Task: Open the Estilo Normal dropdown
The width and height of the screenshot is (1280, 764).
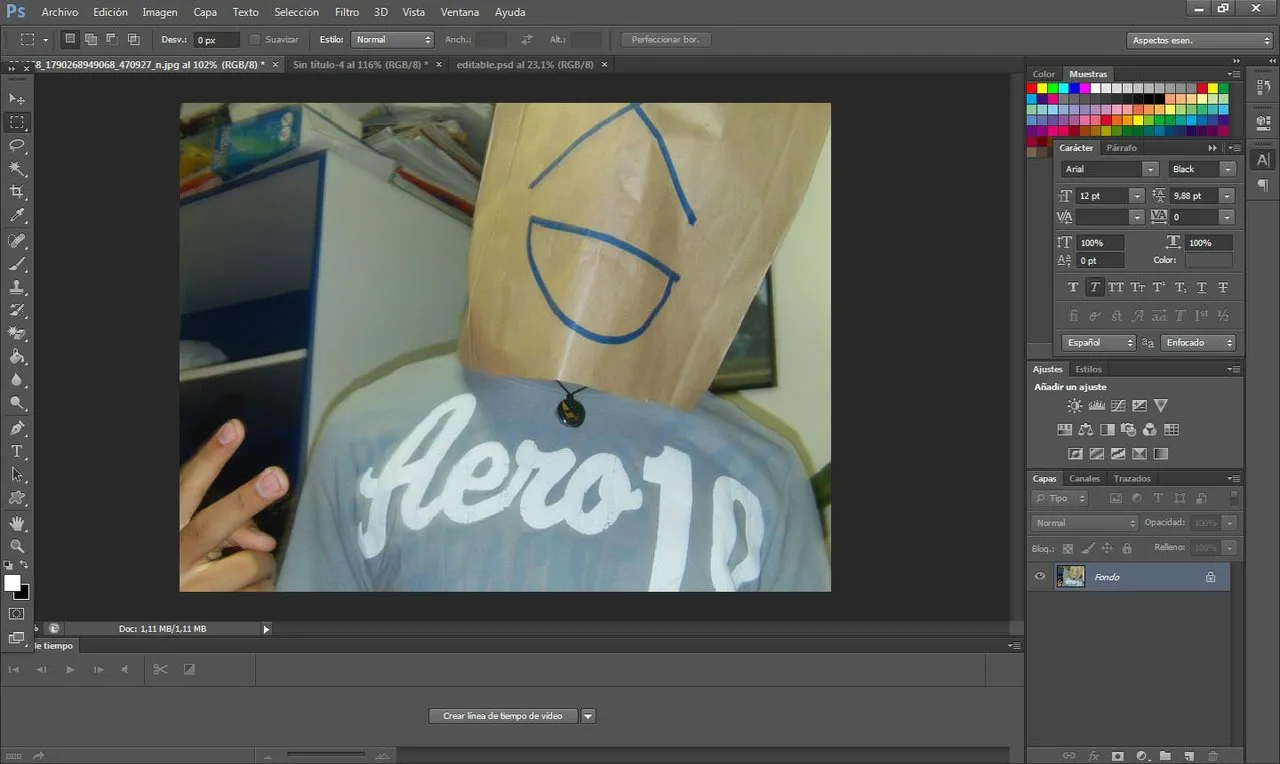Action: pos(392,40)
